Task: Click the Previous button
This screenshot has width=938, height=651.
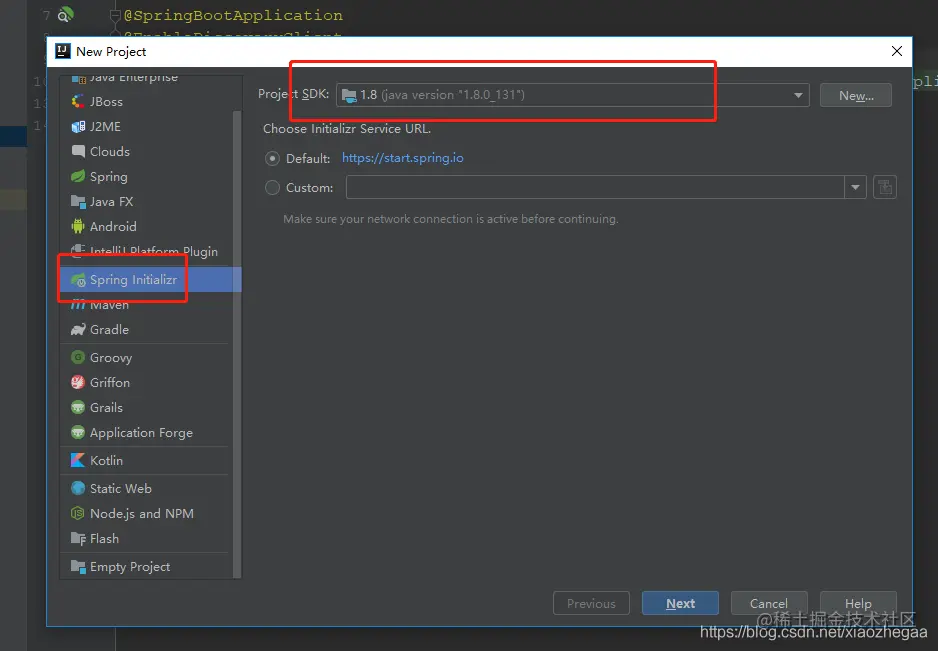Action: coord(591,603)
